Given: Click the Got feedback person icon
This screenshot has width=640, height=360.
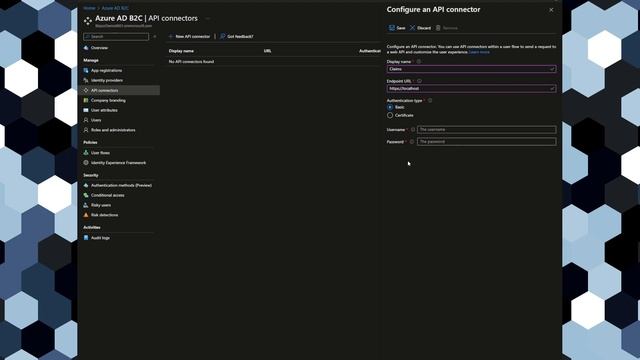Looking at the screenshot, I should coord(222,36).
